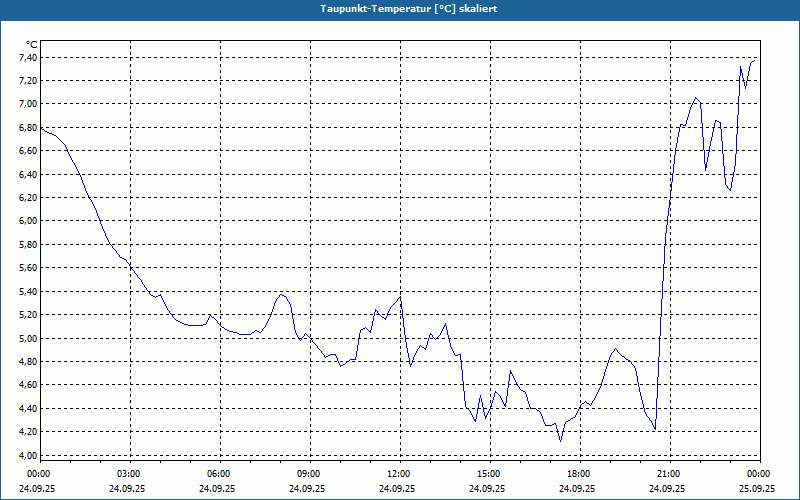Click the 24.09.25 date under 12:00

397,488
